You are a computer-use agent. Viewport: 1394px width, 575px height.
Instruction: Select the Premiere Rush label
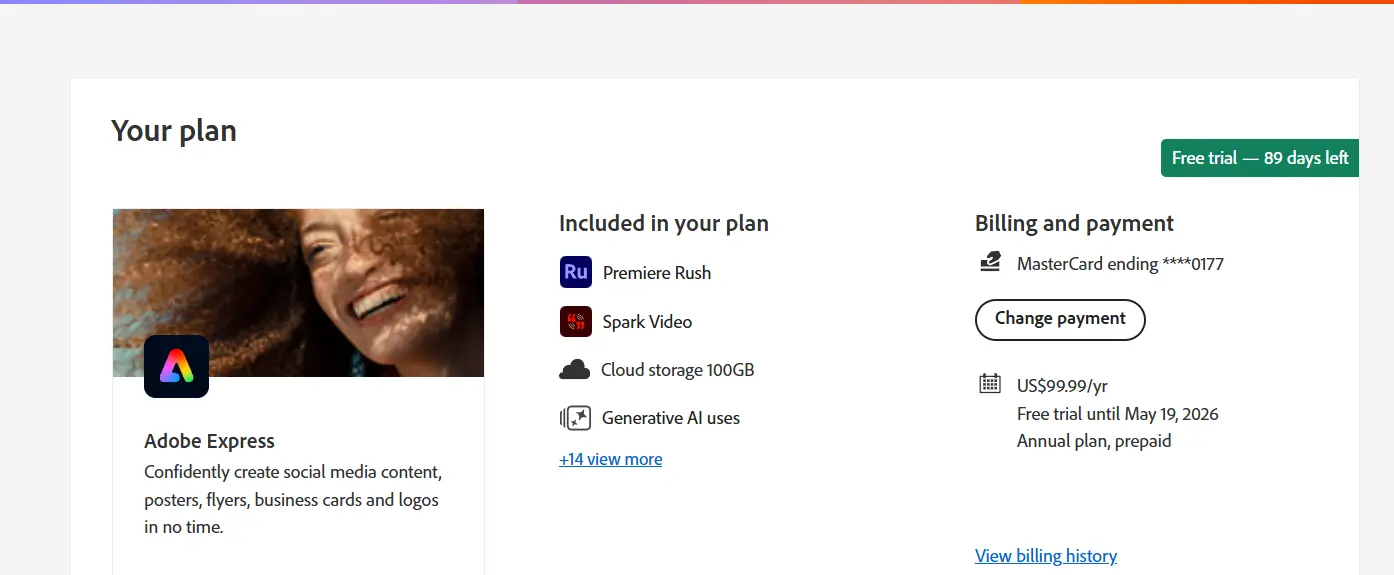point(657,273)
